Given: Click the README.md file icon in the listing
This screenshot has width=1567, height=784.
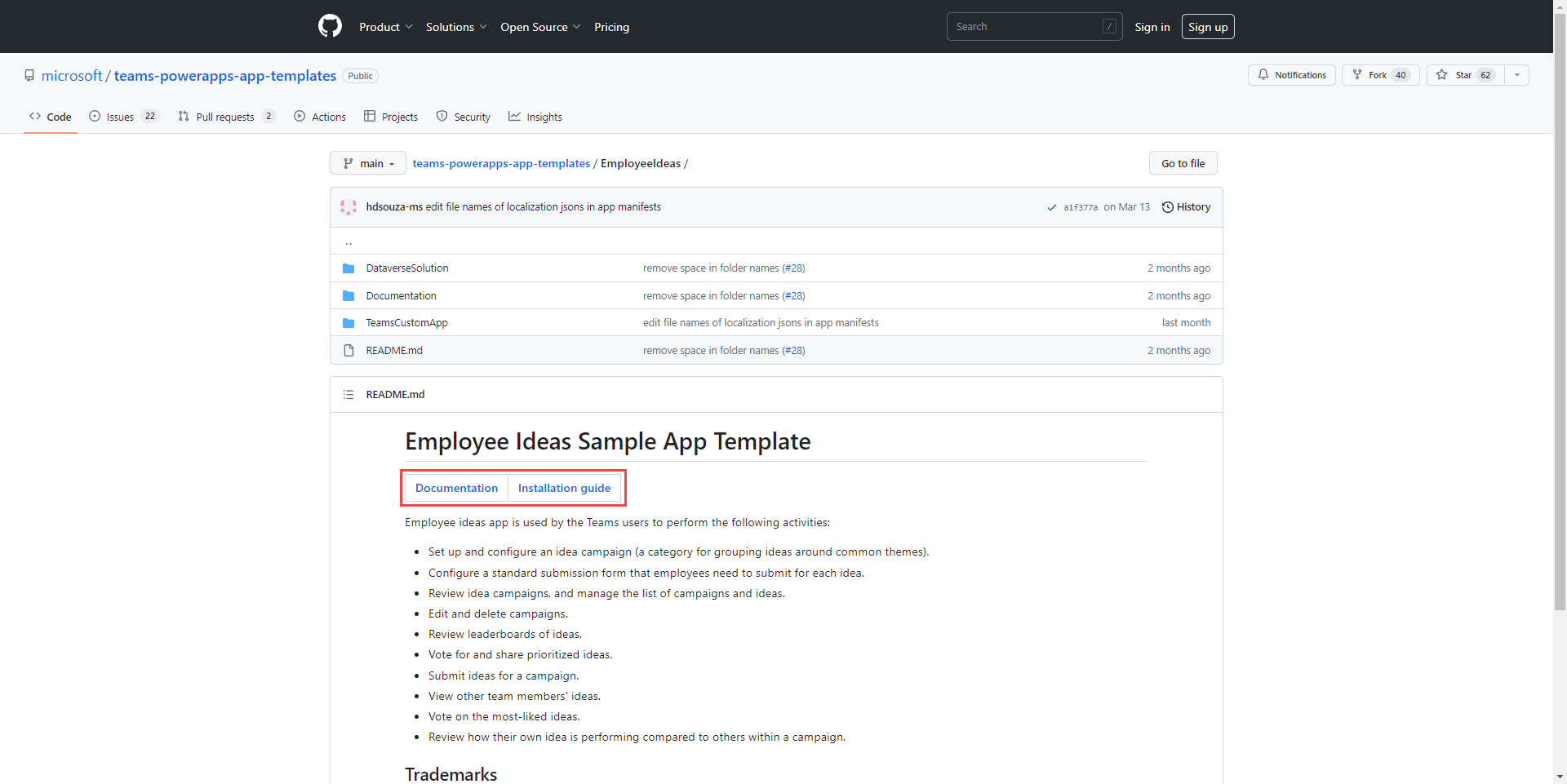Looking at the screenshot, I should tap(348, 350).
